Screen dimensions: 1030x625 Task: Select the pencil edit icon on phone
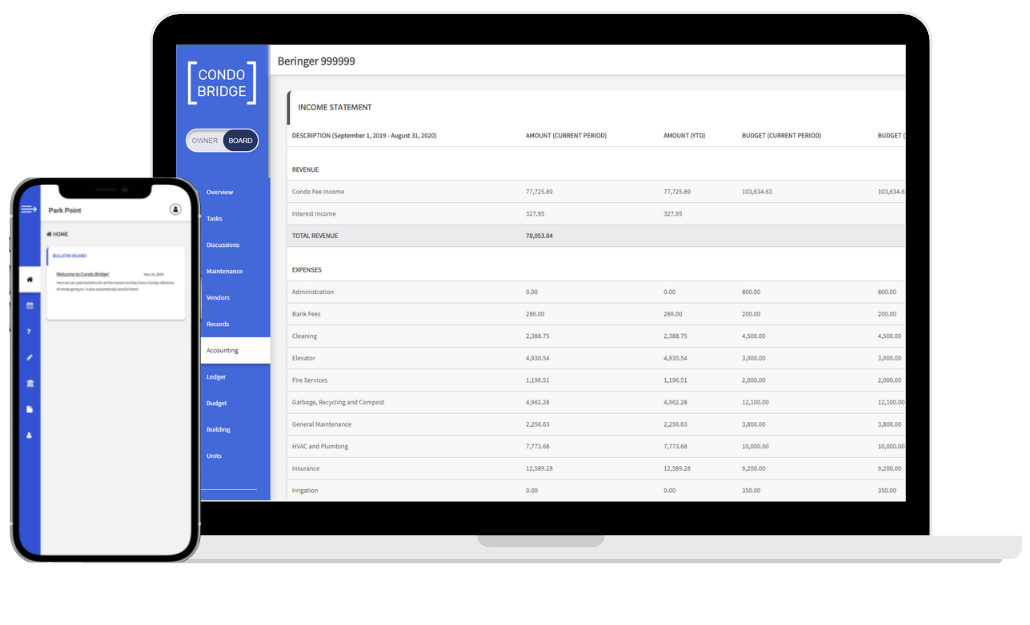[x=29, y=357]
